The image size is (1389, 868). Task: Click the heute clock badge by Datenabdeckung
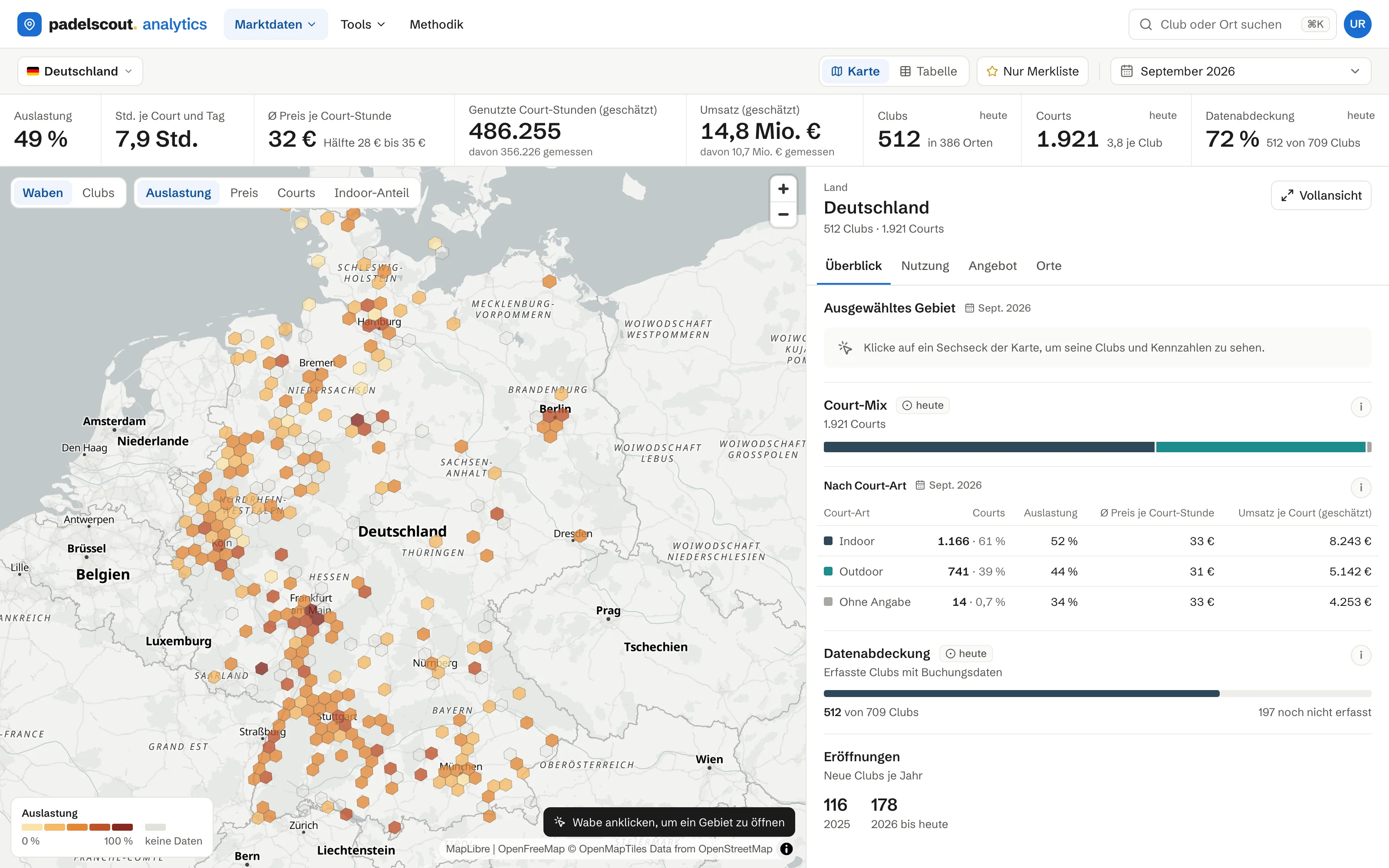coord(965,653)
